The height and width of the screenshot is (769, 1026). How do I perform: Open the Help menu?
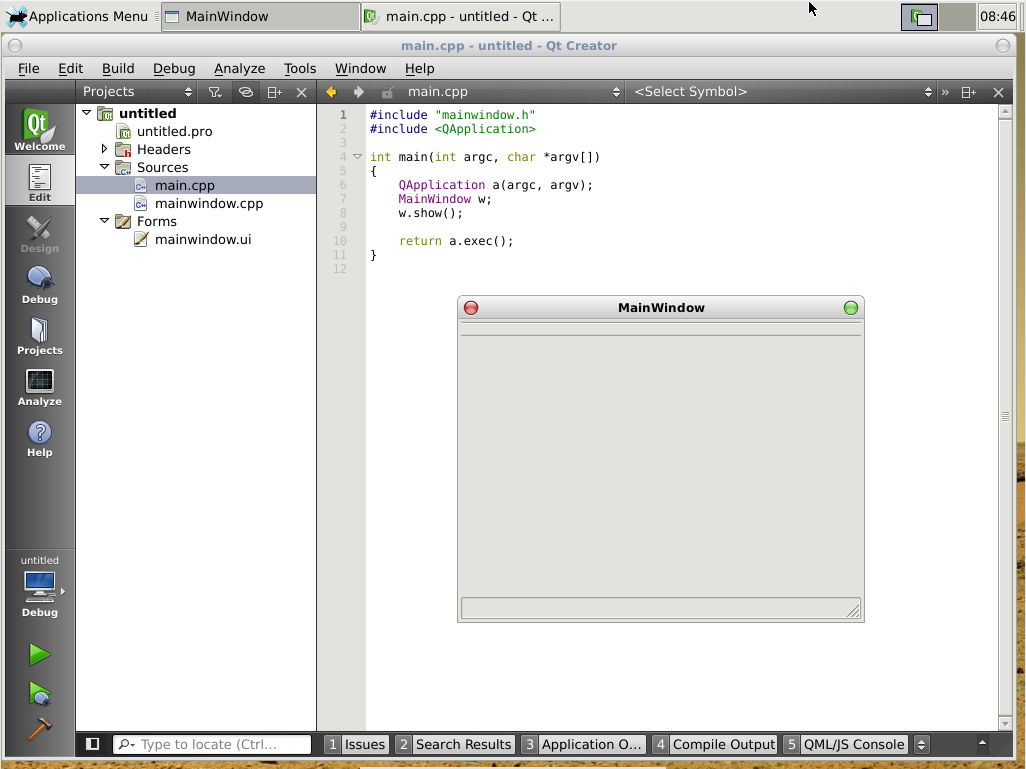coord(419,69)
